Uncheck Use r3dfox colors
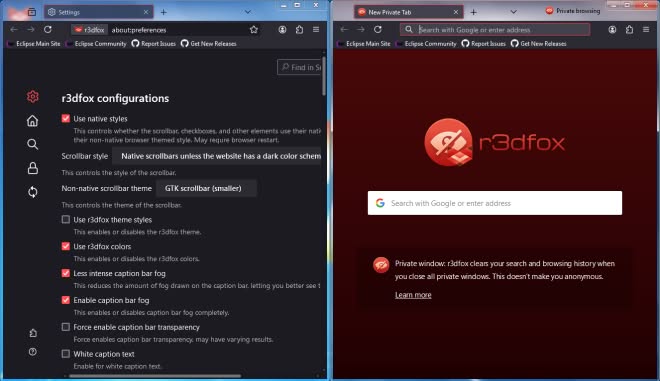The image size is (660, 381). [x=66, y=246]
